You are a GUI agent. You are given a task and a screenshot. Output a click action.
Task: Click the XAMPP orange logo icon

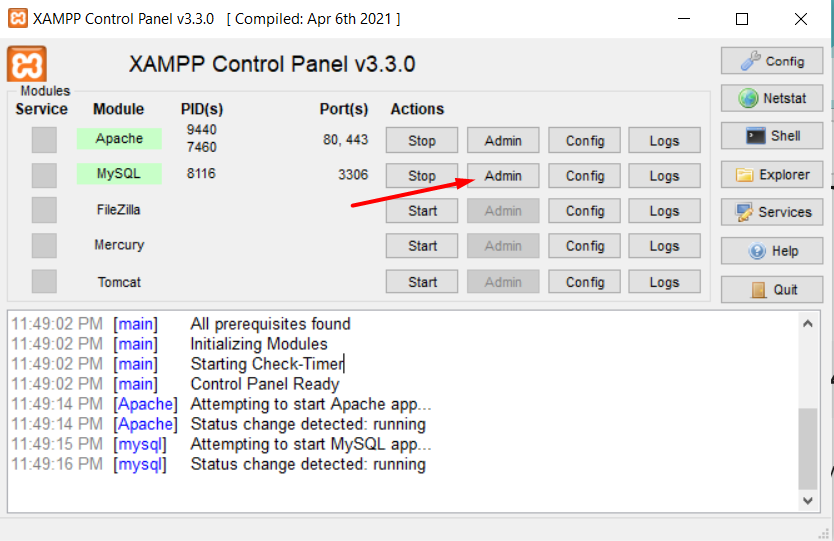coord(26,64)
